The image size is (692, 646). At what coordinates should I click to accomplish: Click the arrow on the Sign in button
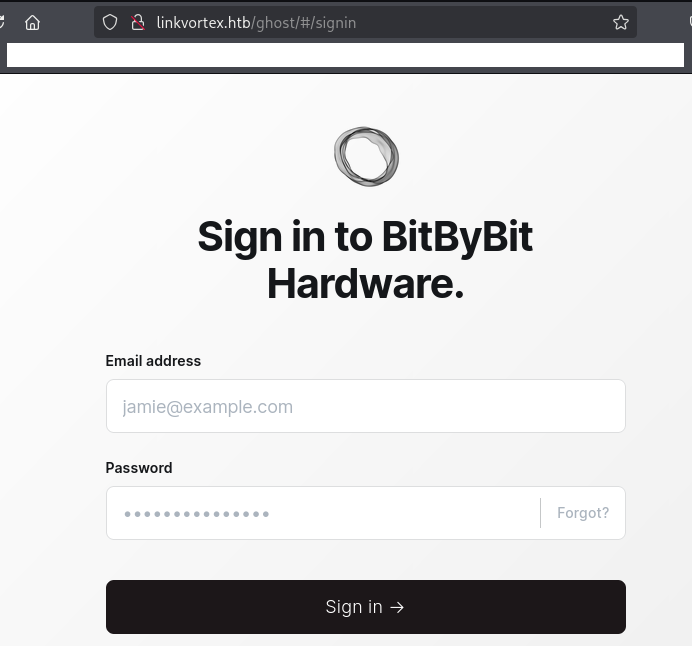397,607
